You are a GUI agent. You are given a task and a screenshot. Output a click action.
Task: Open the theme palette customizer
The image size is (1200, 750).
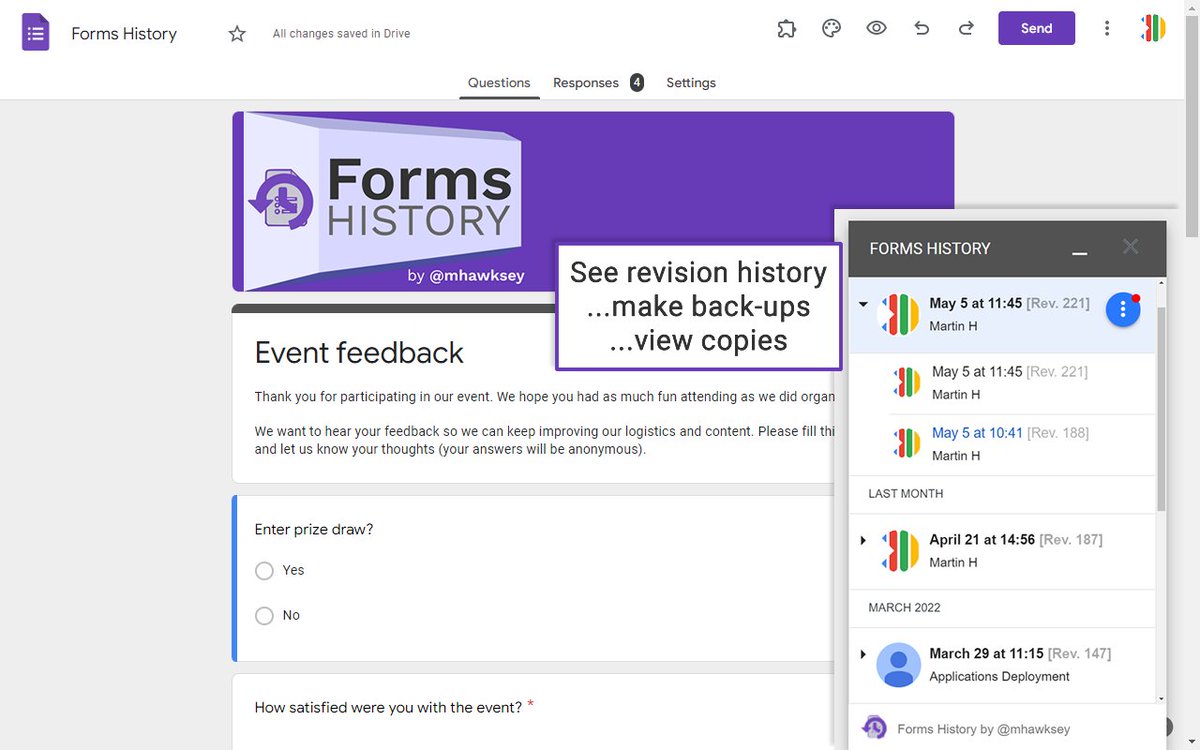(x=832, y=28)
